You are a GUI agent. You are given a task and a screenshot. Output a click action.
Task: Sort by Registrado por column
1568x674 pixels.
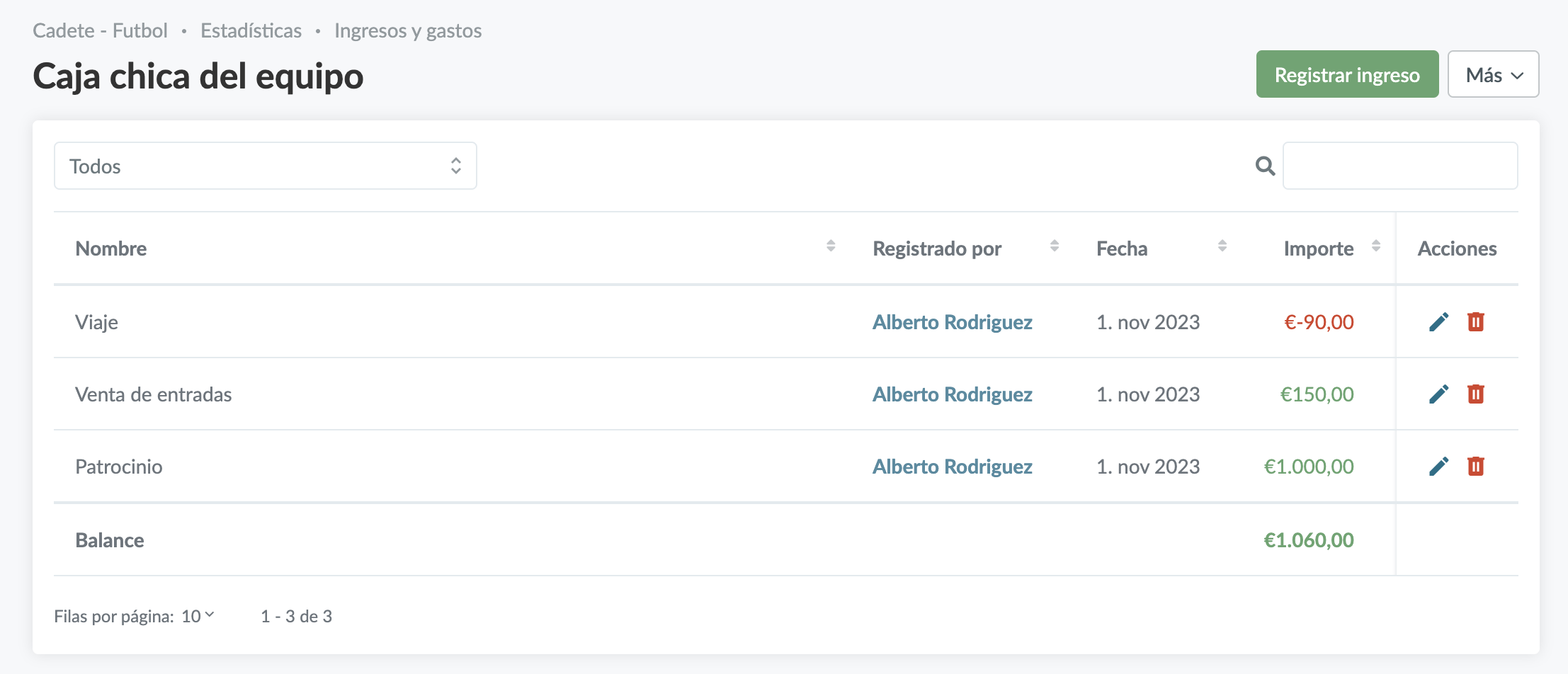point(1055,246)
